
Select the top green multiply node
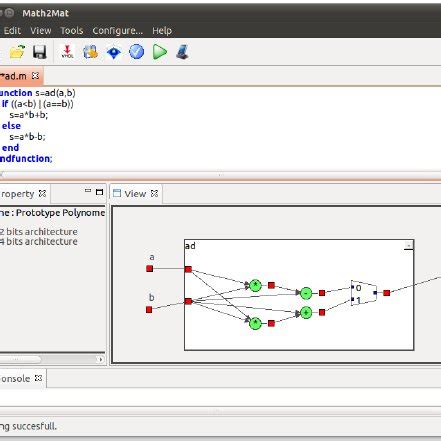[255, 285]
